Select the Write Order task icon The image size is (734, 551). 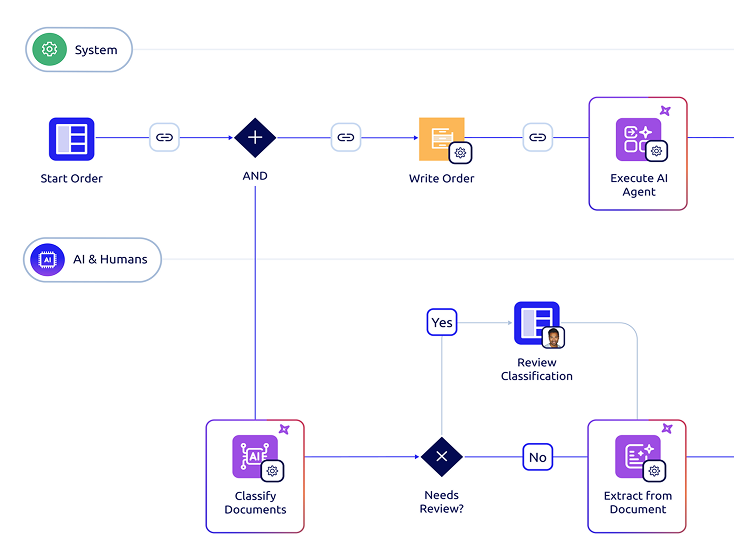coord(440,139)
